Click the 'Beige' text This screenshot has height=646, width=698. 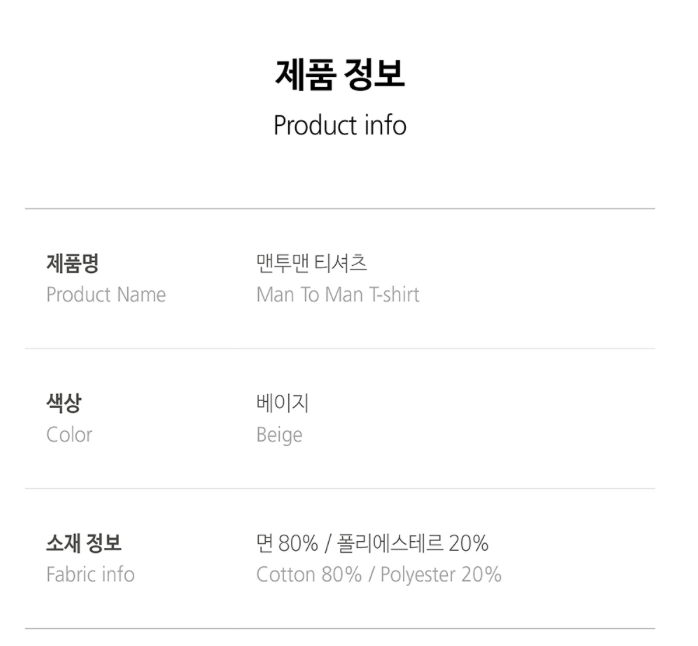(279, 435)
